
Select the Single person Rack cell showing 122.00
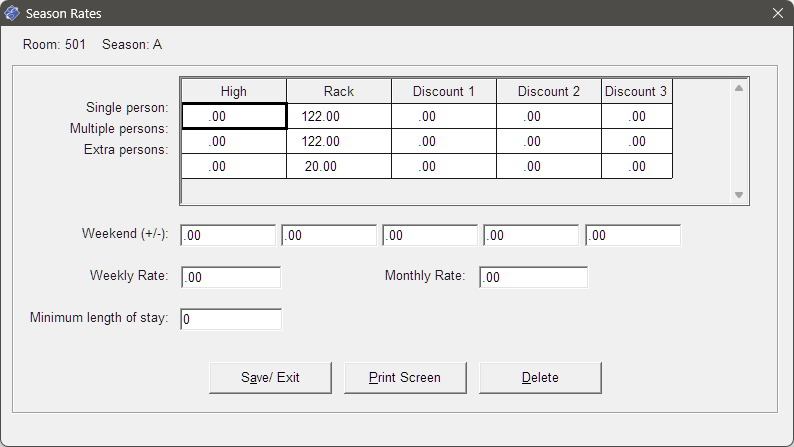(339, 116)
